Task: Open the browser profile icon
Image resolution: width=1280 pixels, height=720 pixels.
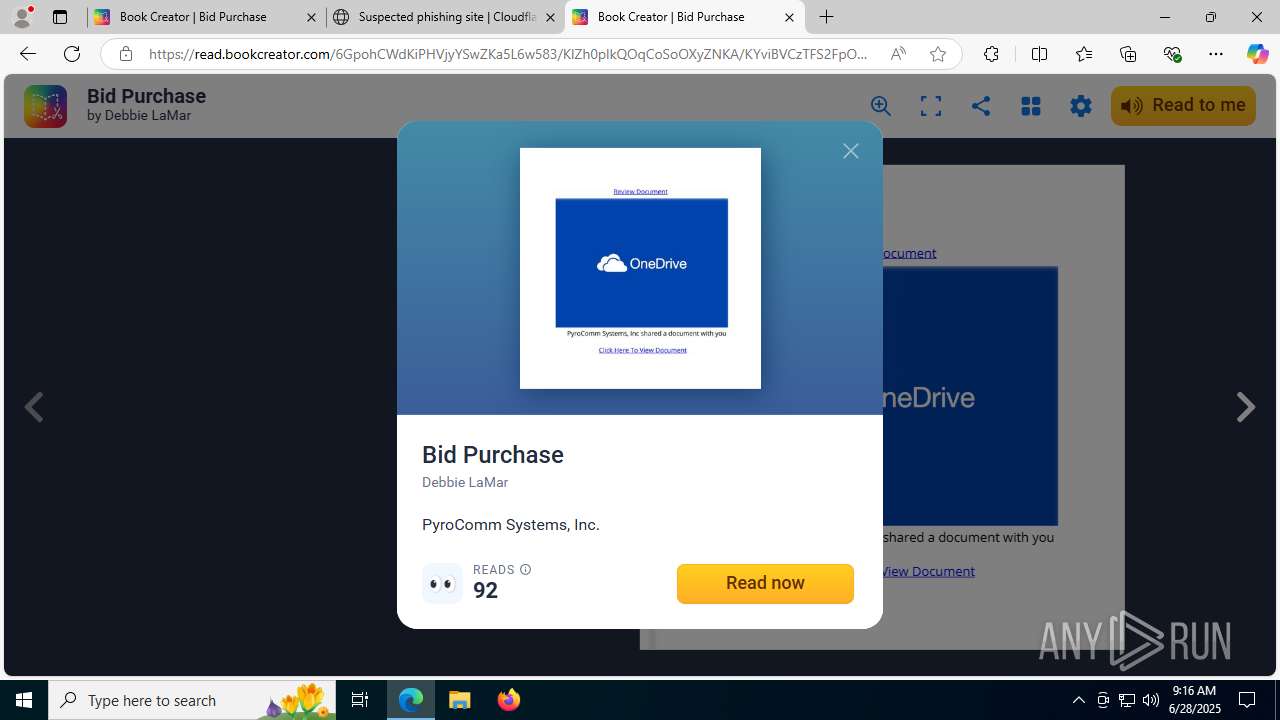Action: point(22,17)
